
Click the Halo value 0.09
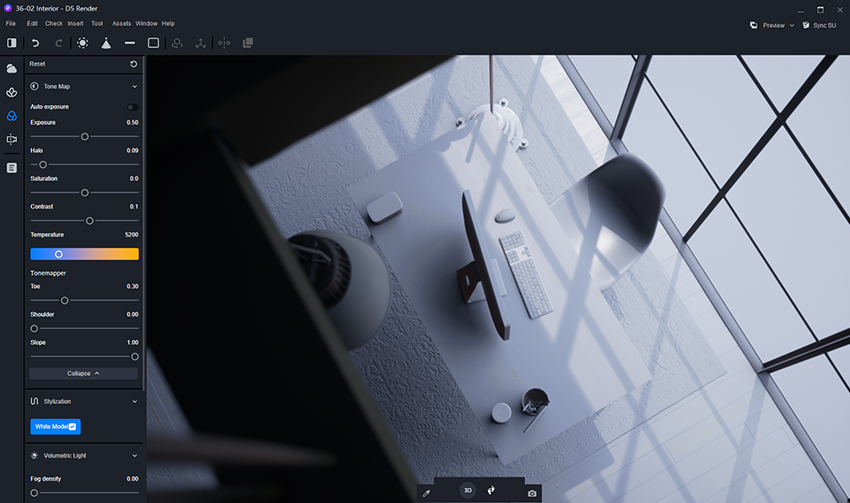coord(132,151)
